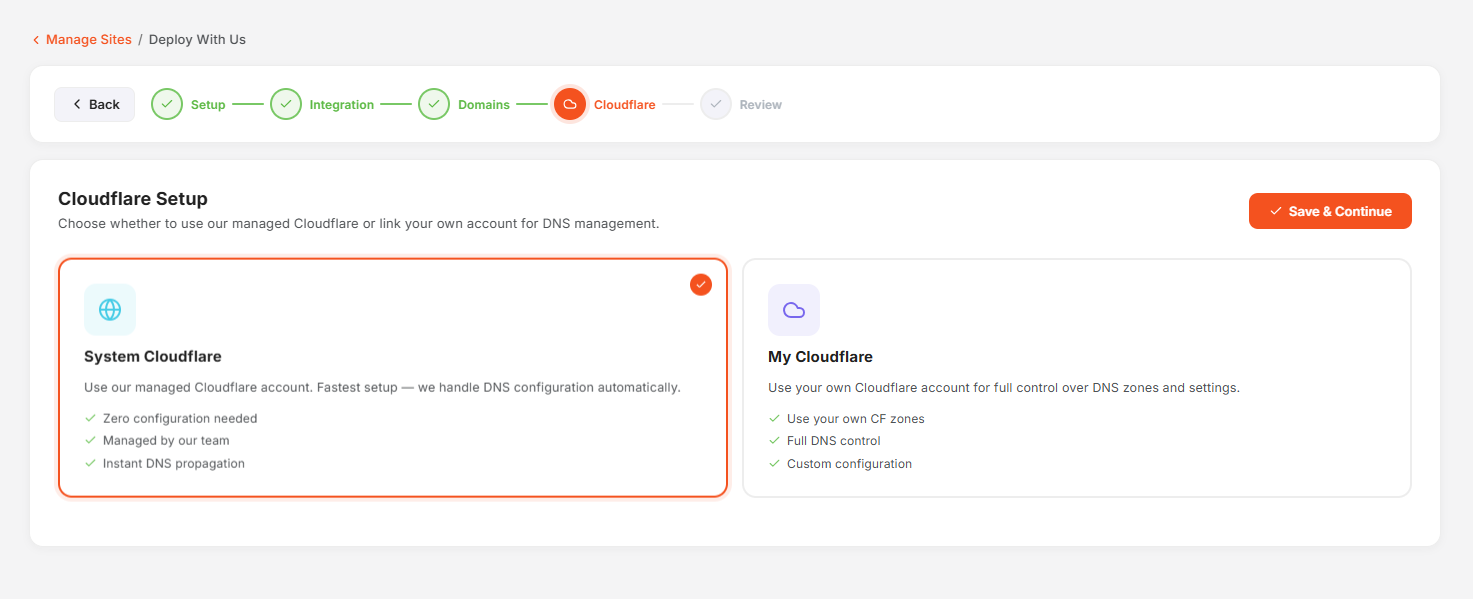This screenshot has height=599, width=1473.
Task: Click 'Managed by our team' feature text
Action: click(166, 440)
